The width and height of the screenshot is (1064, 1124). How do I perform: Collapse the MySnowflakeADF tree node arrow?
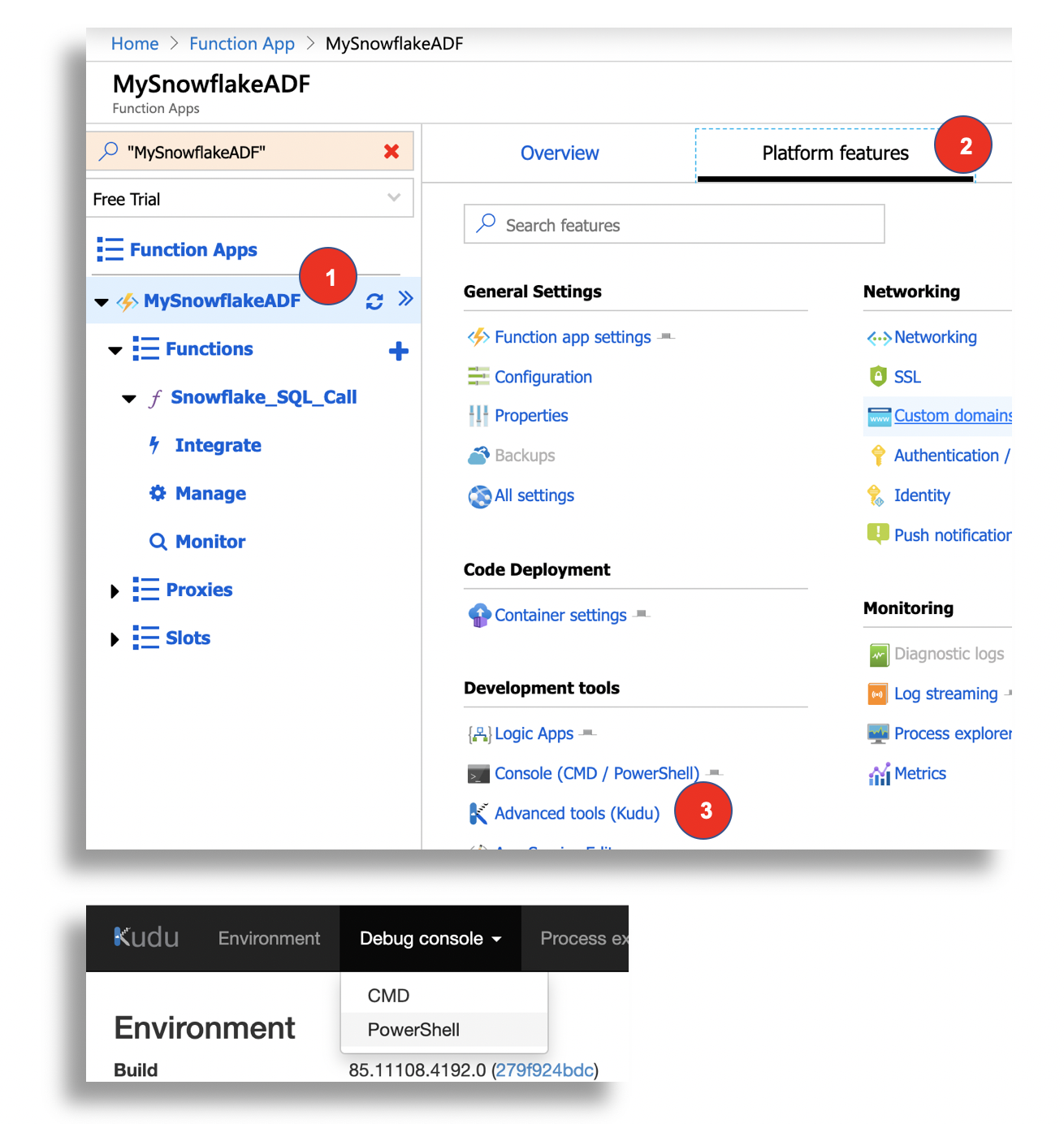click(102, 301)
